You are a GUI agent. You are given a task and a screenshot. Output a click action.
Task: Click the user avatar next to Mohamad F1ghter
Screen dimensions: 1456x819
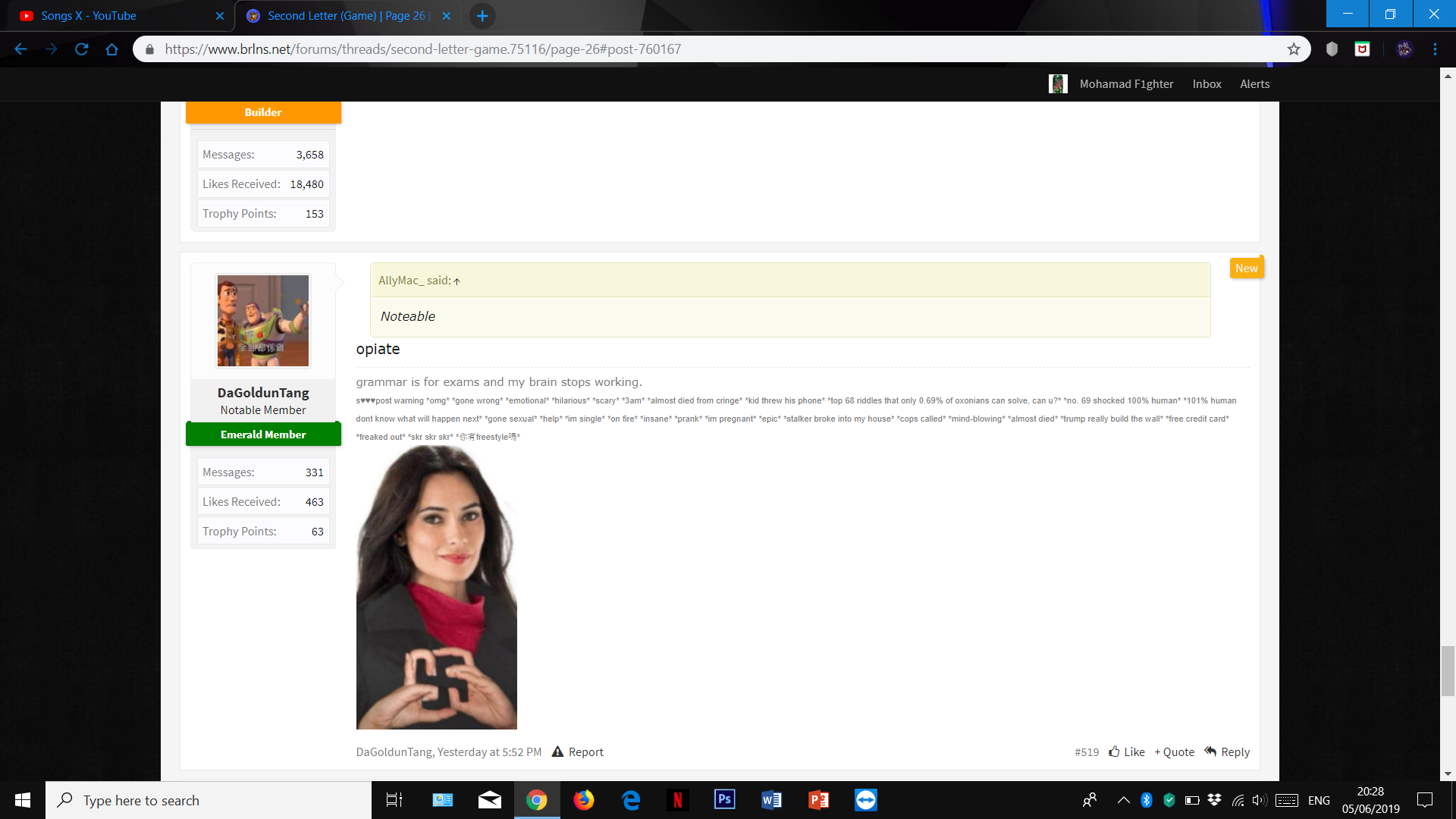1058,84
